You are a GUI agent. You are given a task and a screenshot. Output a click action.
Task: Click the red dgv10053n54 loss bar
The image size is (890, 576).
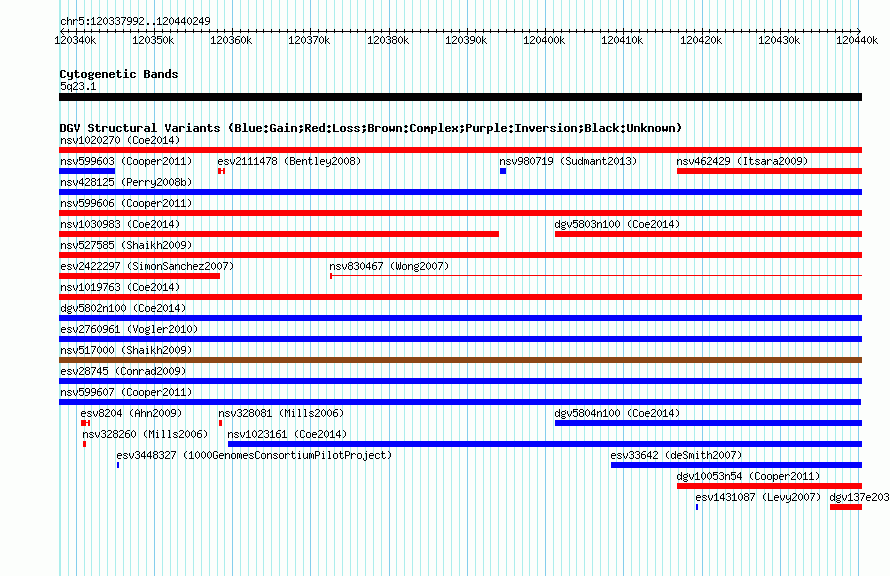pos(770,486)
